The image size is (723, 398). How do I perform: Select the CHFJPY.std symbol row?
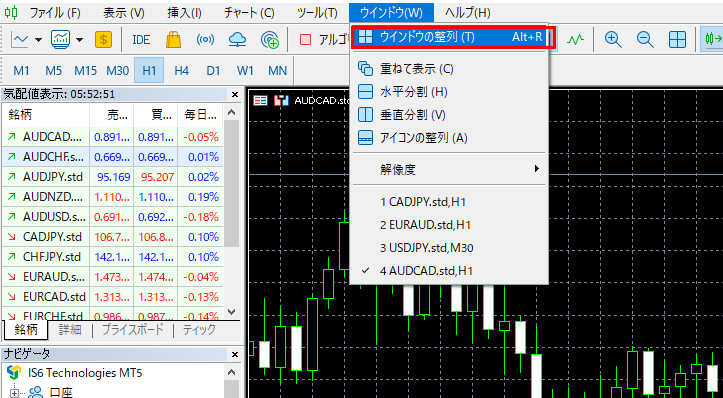[x=113, y=257]
